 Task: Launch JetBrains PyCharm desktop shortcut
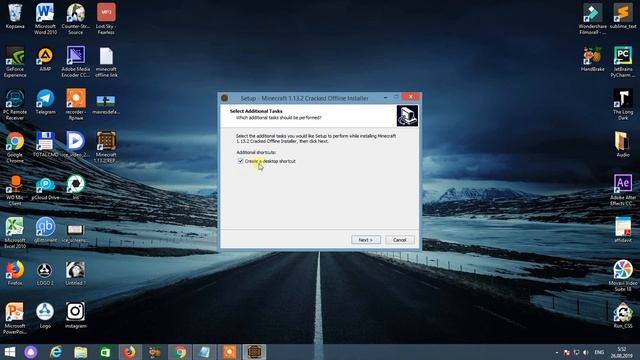pyautogui.click(x=623, y=62)
